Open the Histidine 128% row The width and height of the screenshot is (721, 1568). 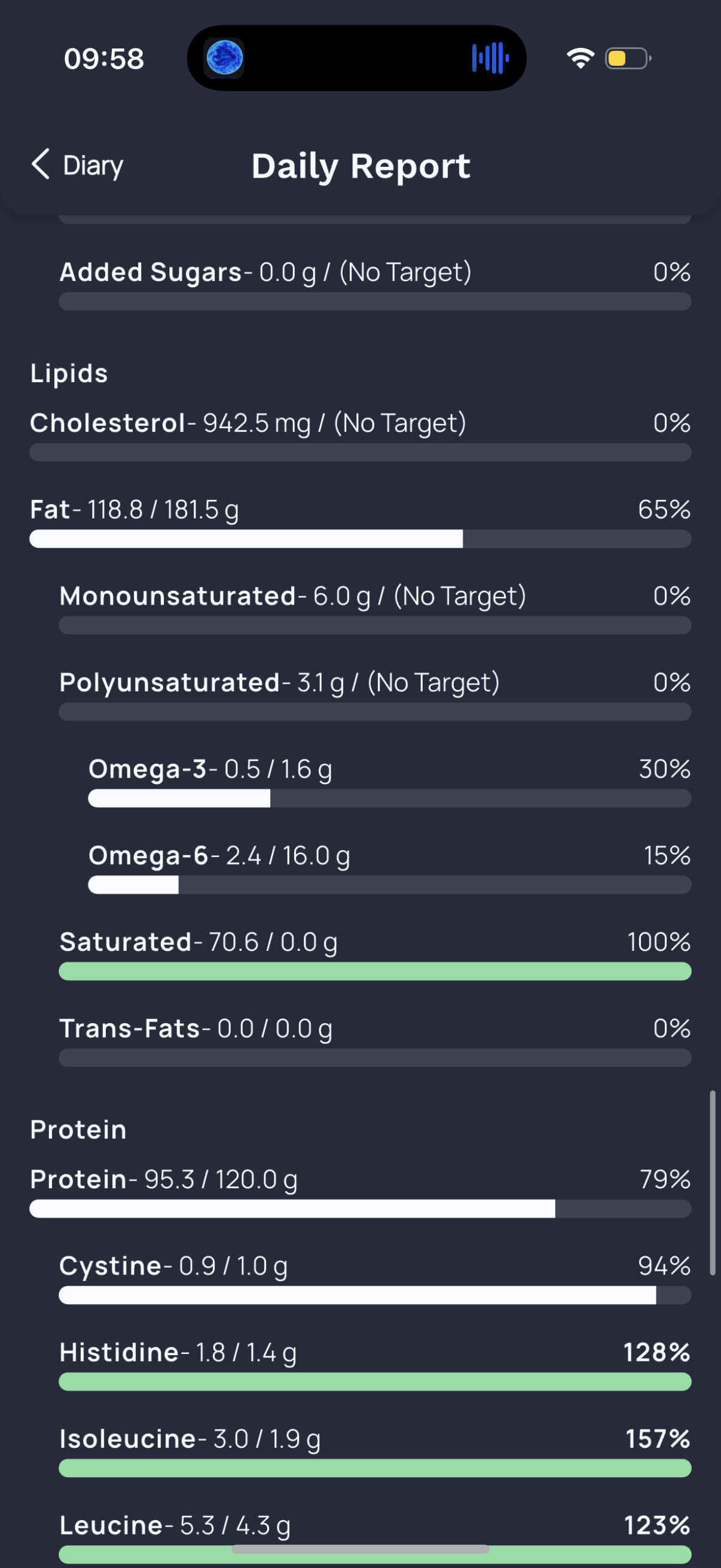[x=375, y=1365]
